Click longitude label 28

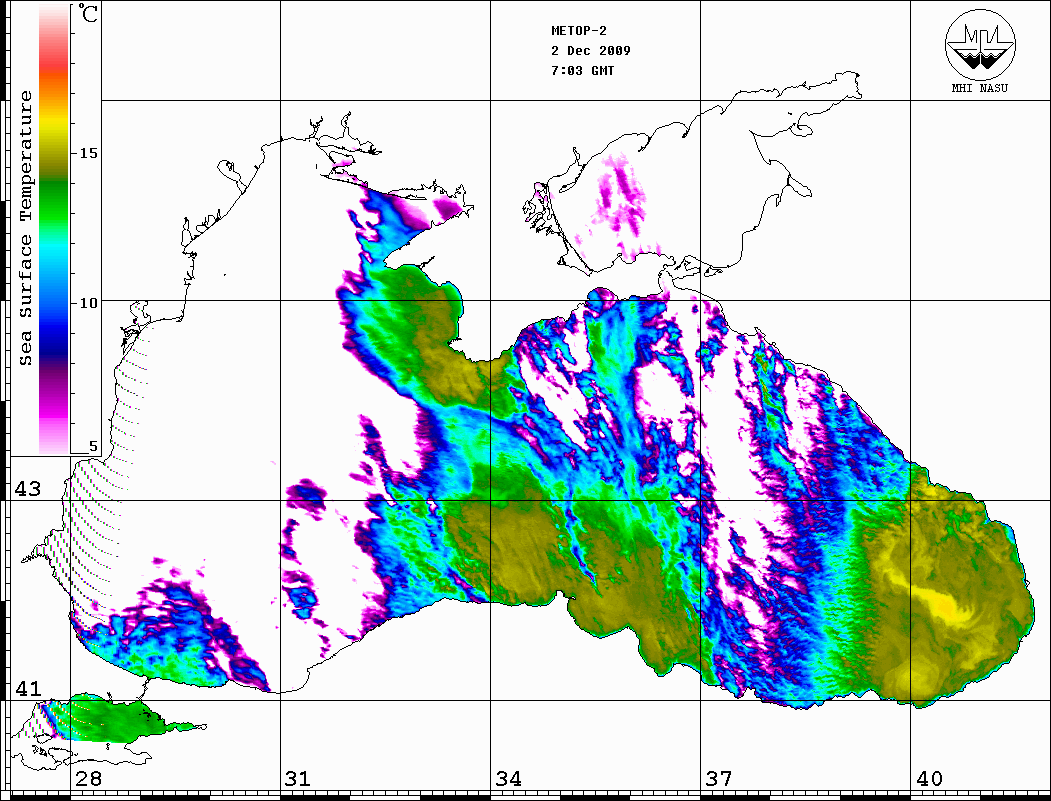89,779
